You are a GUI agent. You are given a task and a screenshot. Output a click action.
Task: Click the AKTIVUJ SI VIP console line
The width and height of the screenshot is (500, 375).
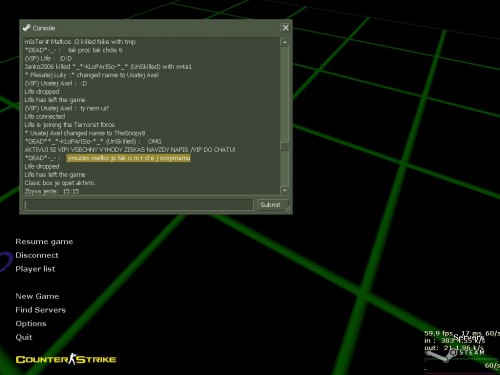(130, 150)
